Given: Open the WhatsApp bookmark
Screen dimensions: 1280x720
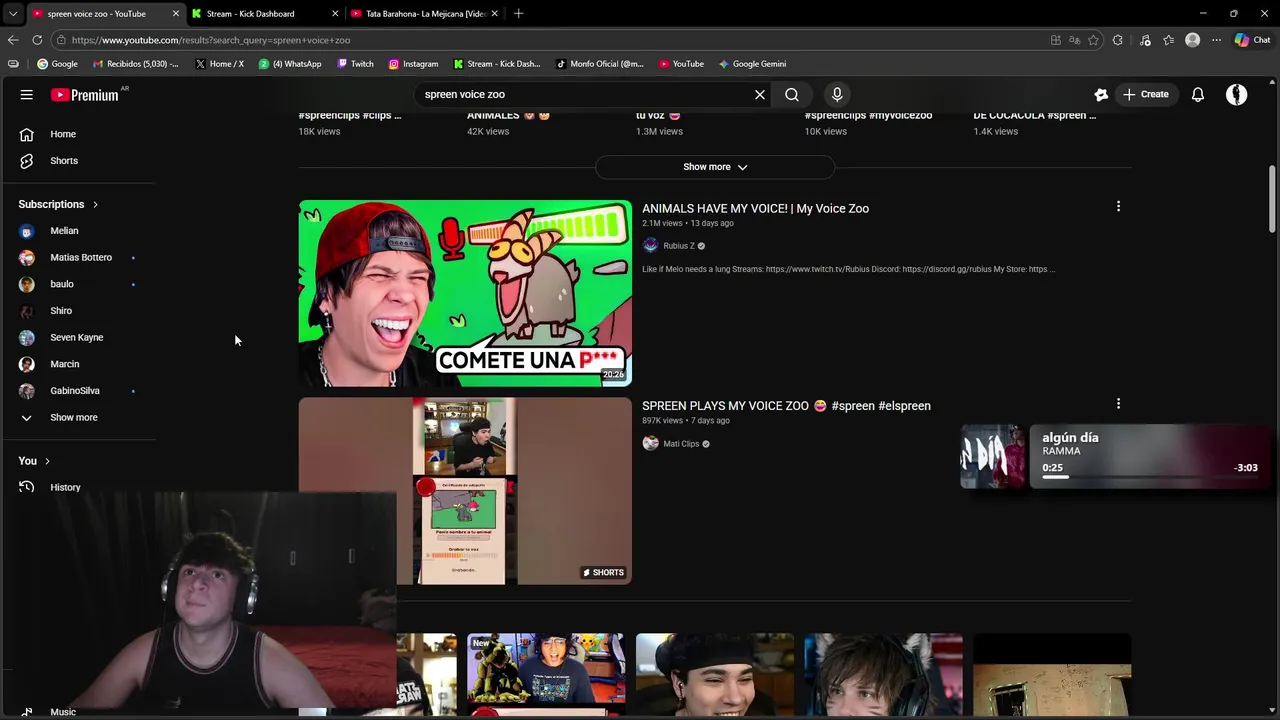Looking at the screenshot, I should pos(290,64).
